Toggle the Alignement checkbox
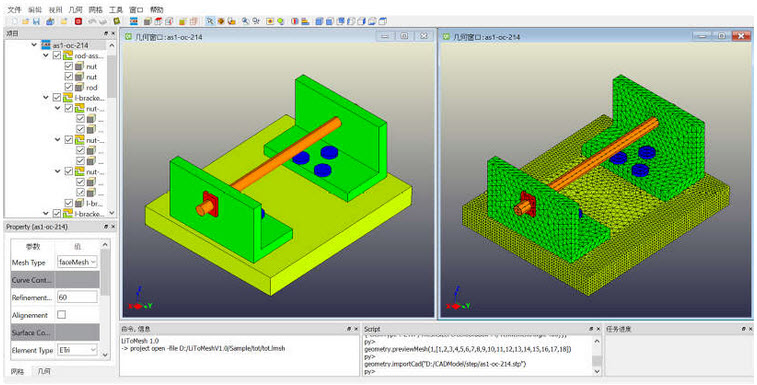757x385 pixels. coord(61,314)
